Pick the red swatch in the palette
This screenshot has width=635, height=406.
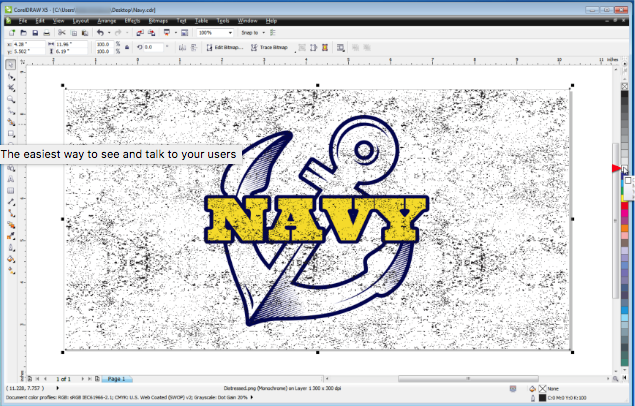(625, 206)
